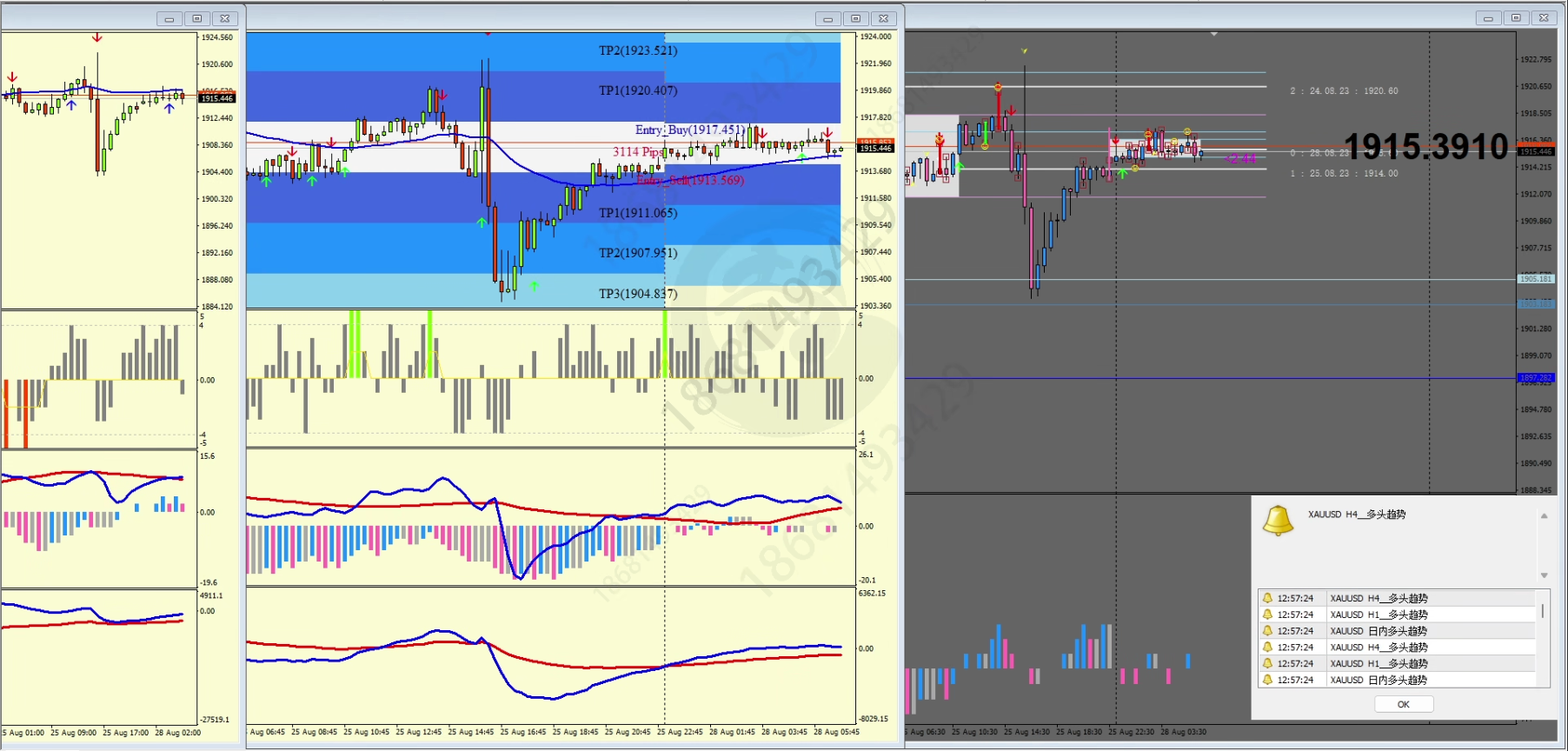Image resolution: width=1568 pixels, height=751 pixels.
Task: Click the large 1915.3910 price display
Action: point(1426,146)
